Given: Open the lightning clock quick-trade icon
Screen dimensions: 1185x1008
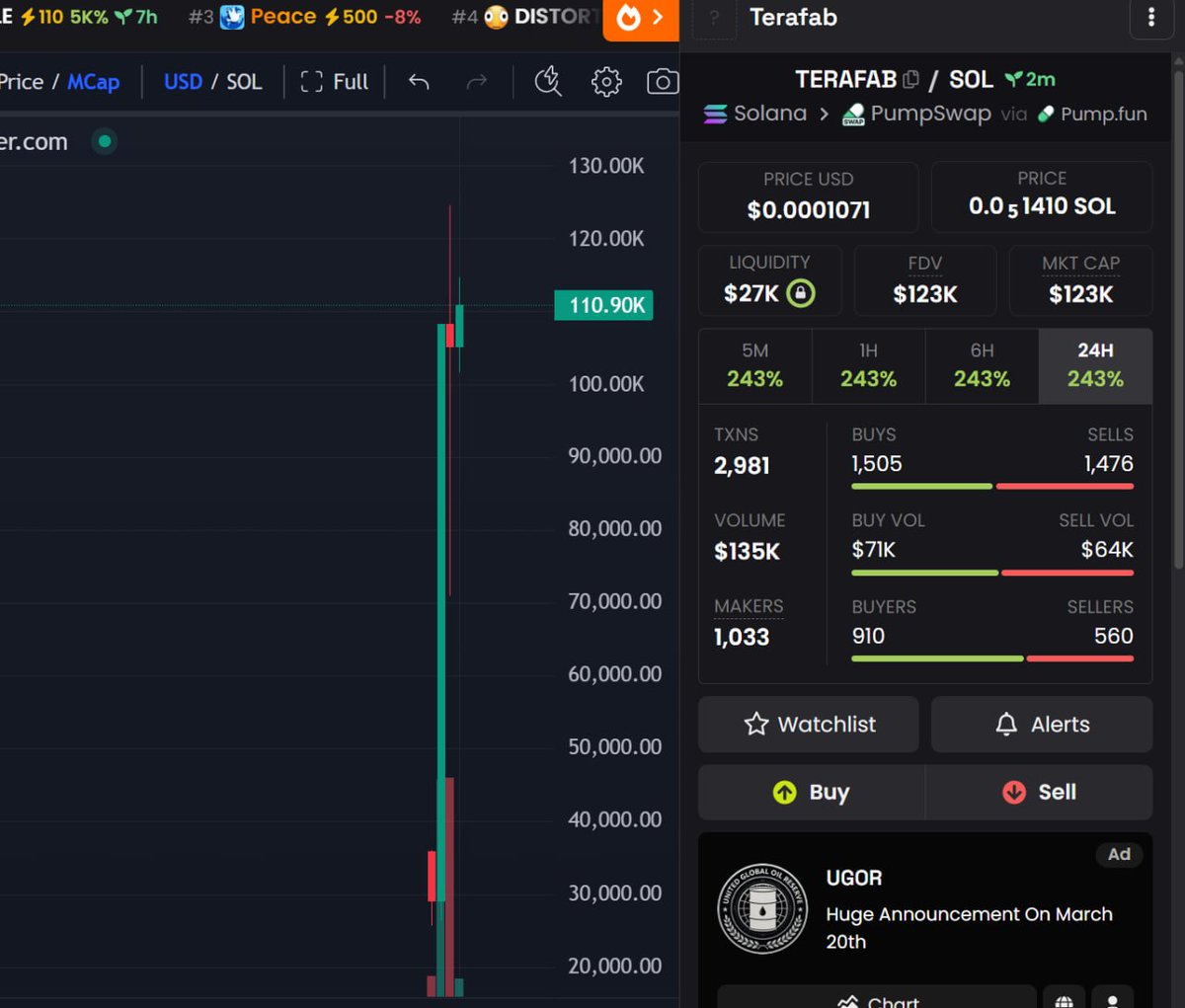Looking at the screenshot, I should point(548,82).
